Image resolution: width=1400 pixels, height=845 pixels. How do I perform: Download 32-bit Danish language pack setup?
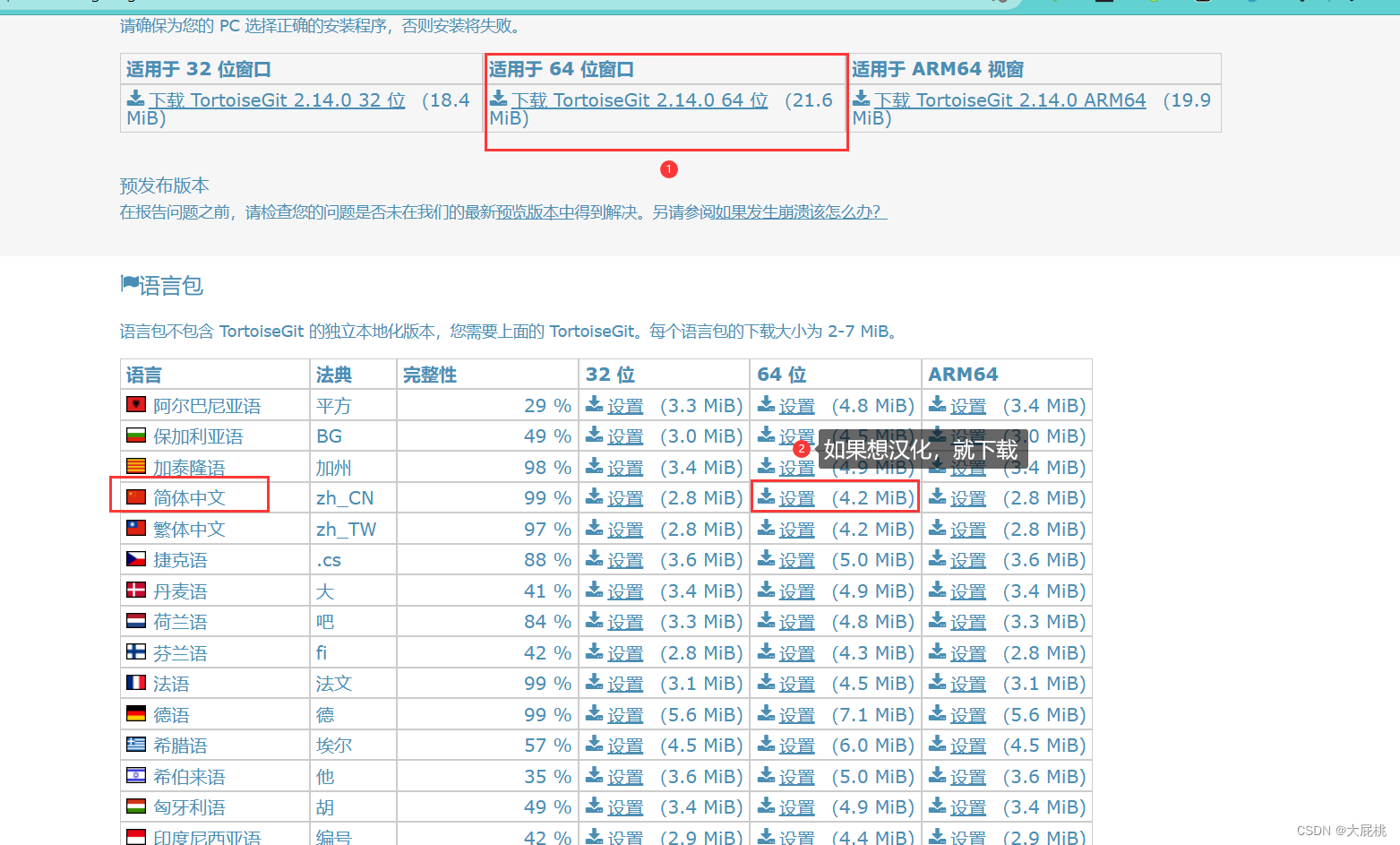point(625,591)
